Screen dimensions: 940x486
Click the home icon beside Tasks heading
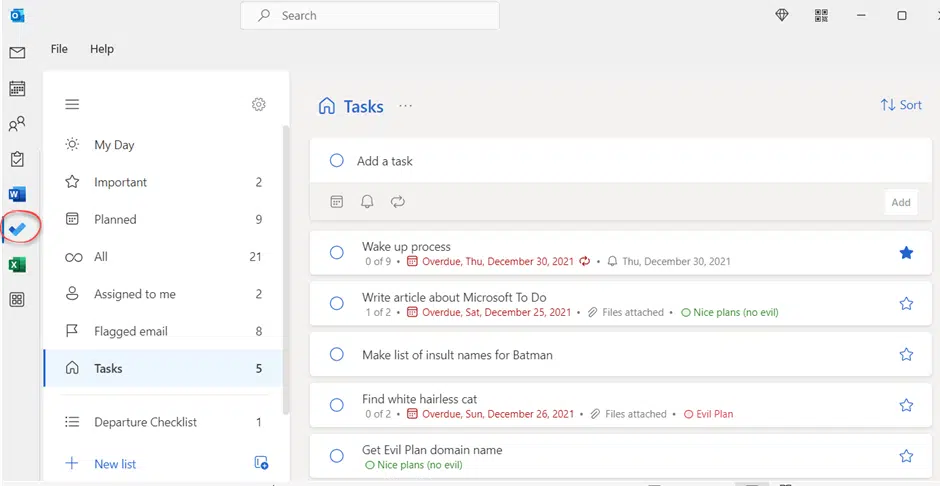click(x=327, y=107)
